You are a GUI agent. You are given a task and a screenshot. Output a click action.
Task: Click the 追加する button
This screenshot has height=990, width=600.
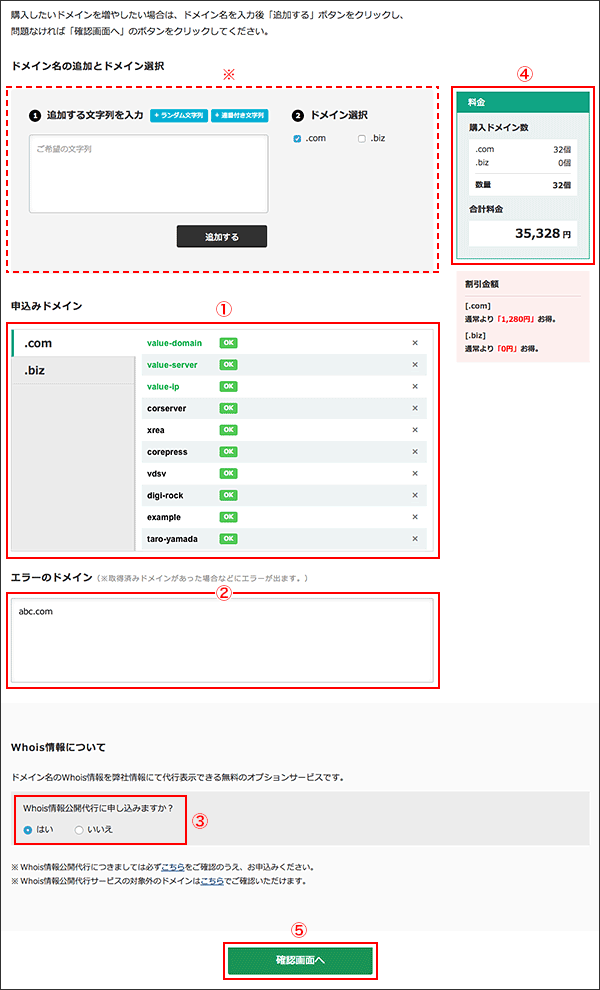(x=221, y=237)
